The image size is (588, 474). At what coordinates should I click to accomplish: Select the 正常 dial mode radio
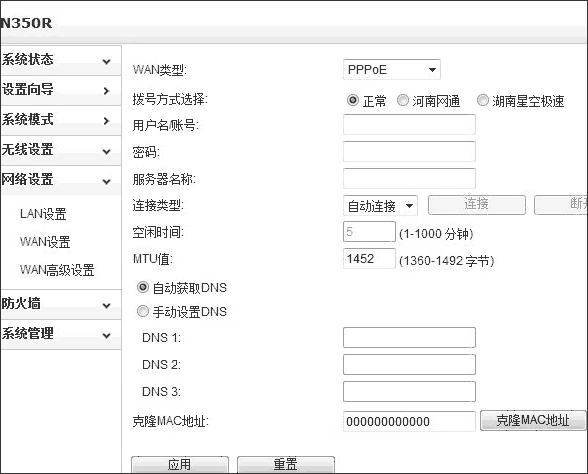(352, 100)
